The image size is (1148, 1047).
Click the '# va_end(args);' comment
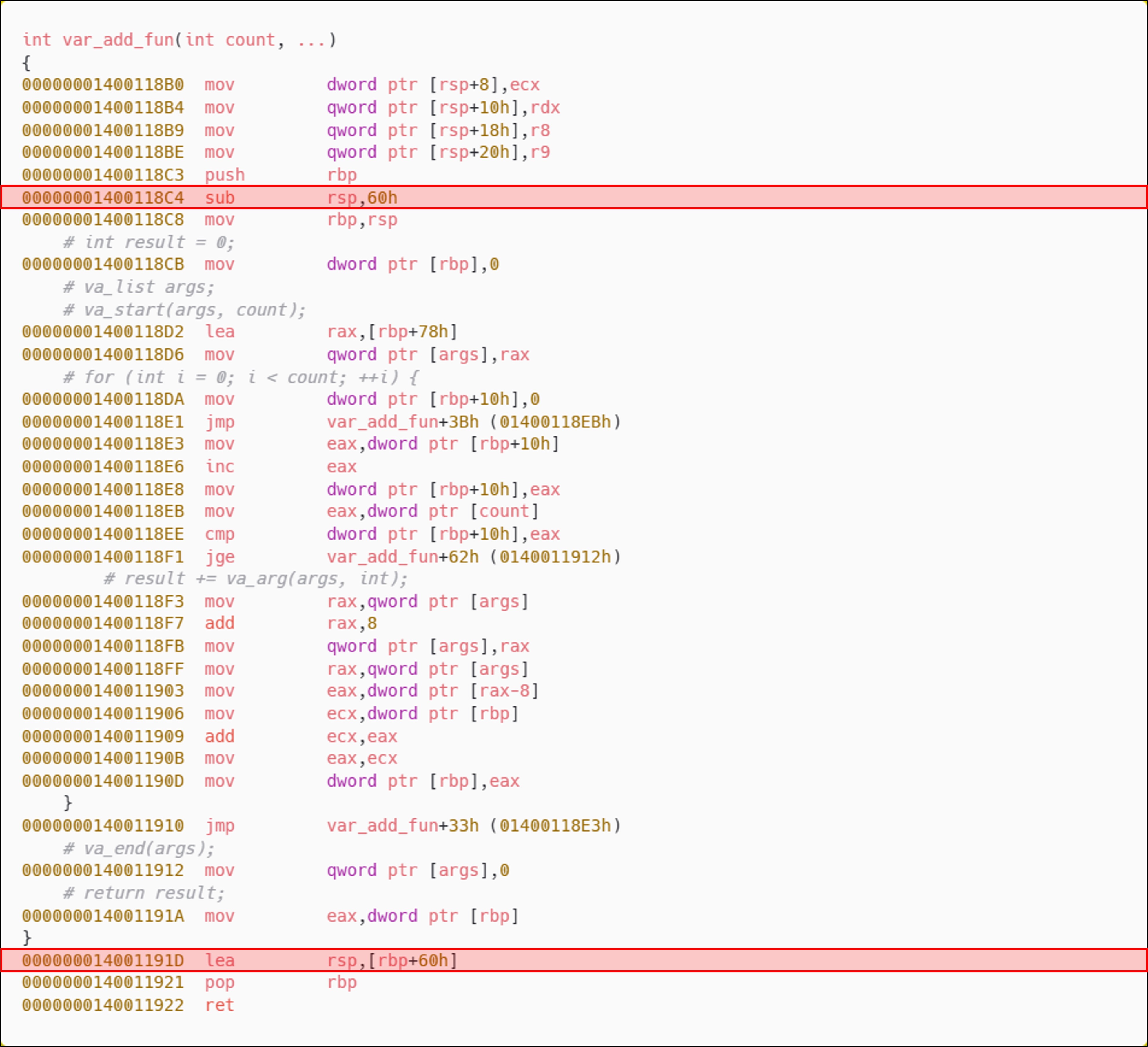139,848
